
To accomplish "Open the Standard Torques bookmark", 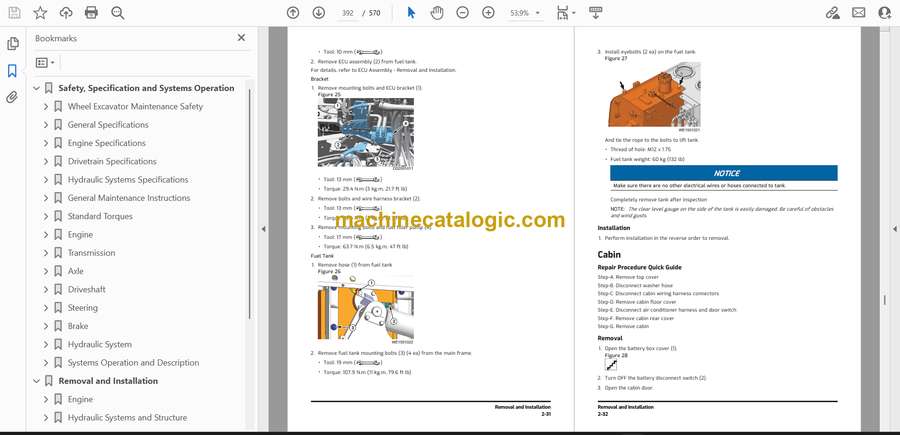I will coord(100,216).
